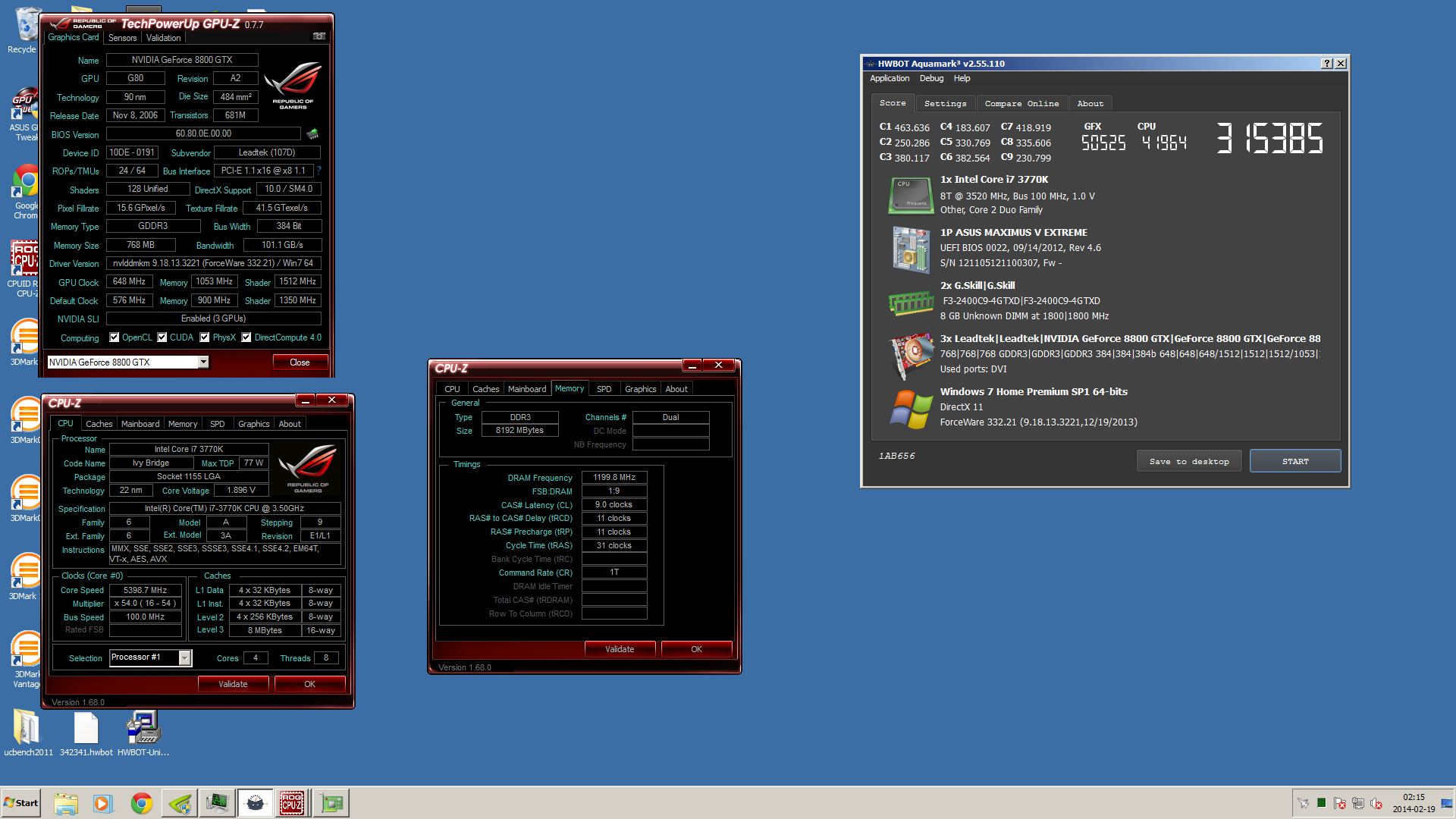Click the DRAM Frequency value 1199.8 MHz
This screenshot has height=819, width=1456.
(x=614, y=478)
